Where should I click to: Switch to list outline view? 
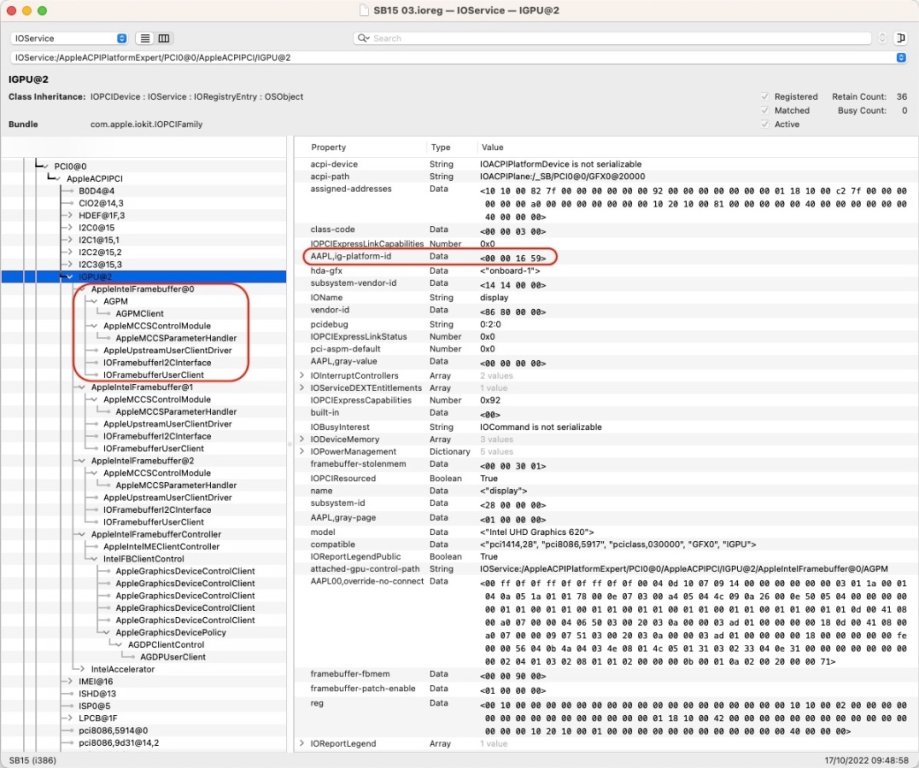144,38
